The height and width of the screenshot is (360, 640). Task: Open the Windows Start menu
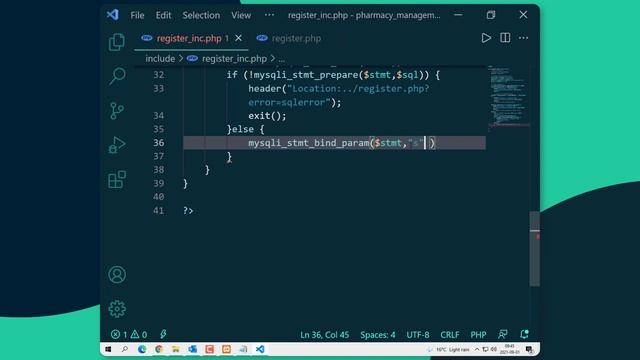[108, 349]
